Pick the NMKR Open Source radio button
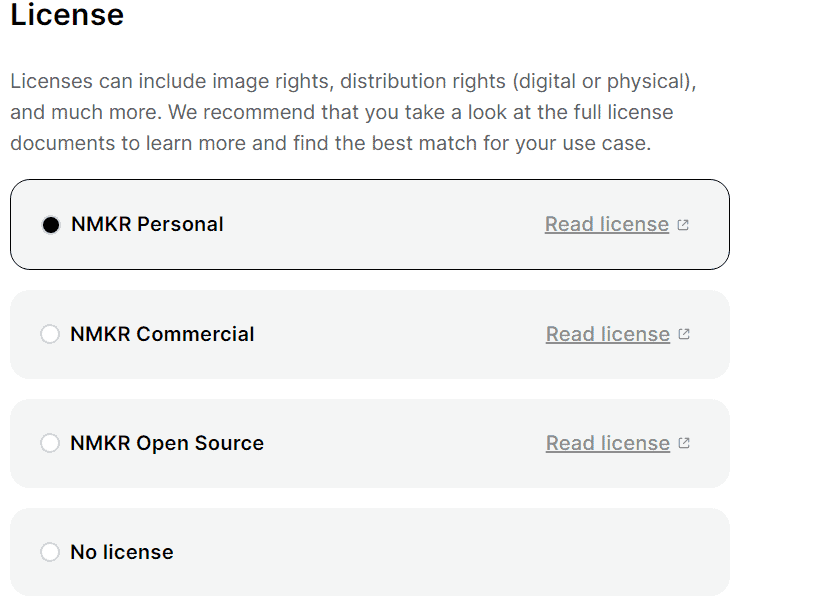 click(50, 443)
